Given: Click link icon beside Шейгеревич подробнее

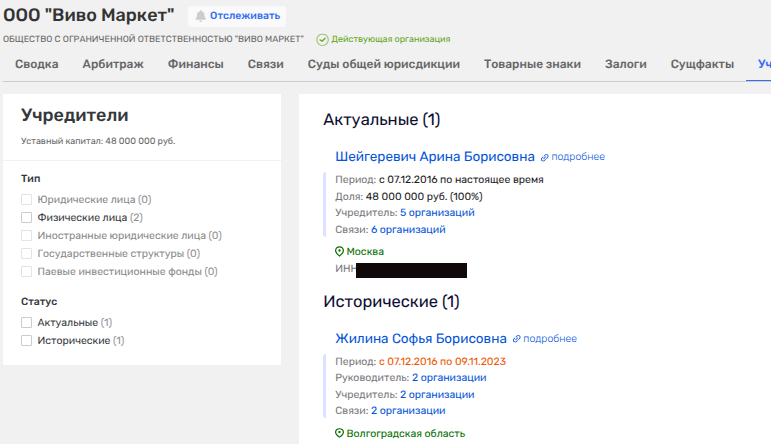Looking at the screenshot, I should 545,157.
